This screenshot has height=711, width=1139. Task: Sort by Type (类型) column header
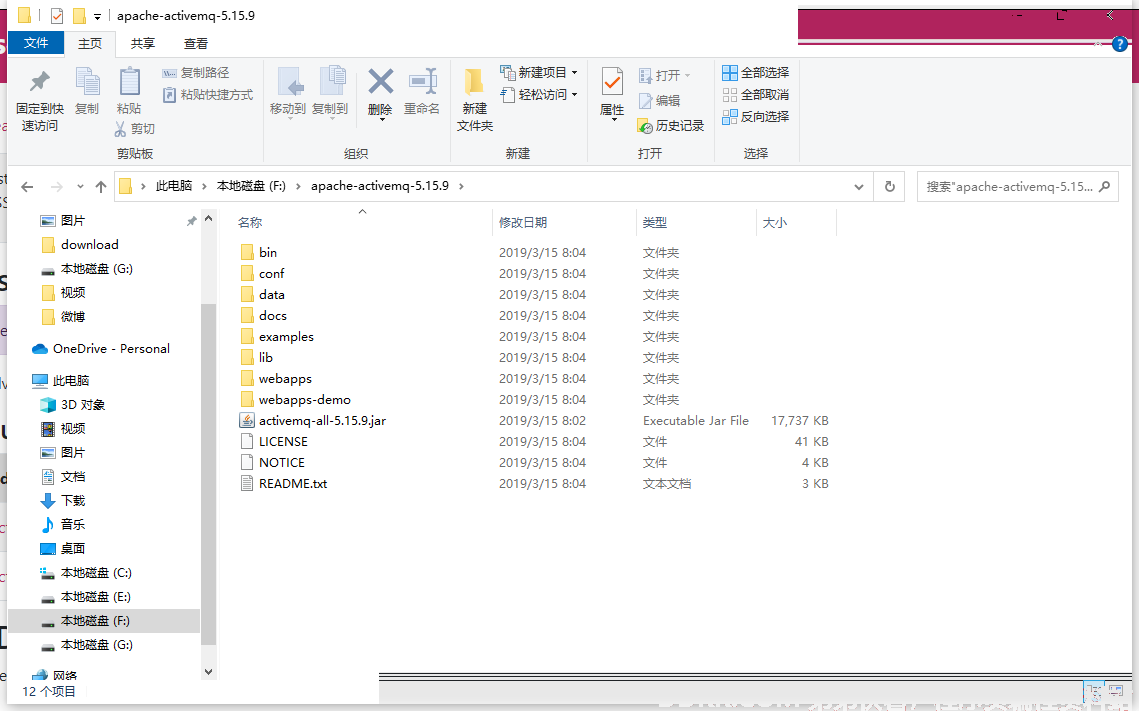[654, 223]
